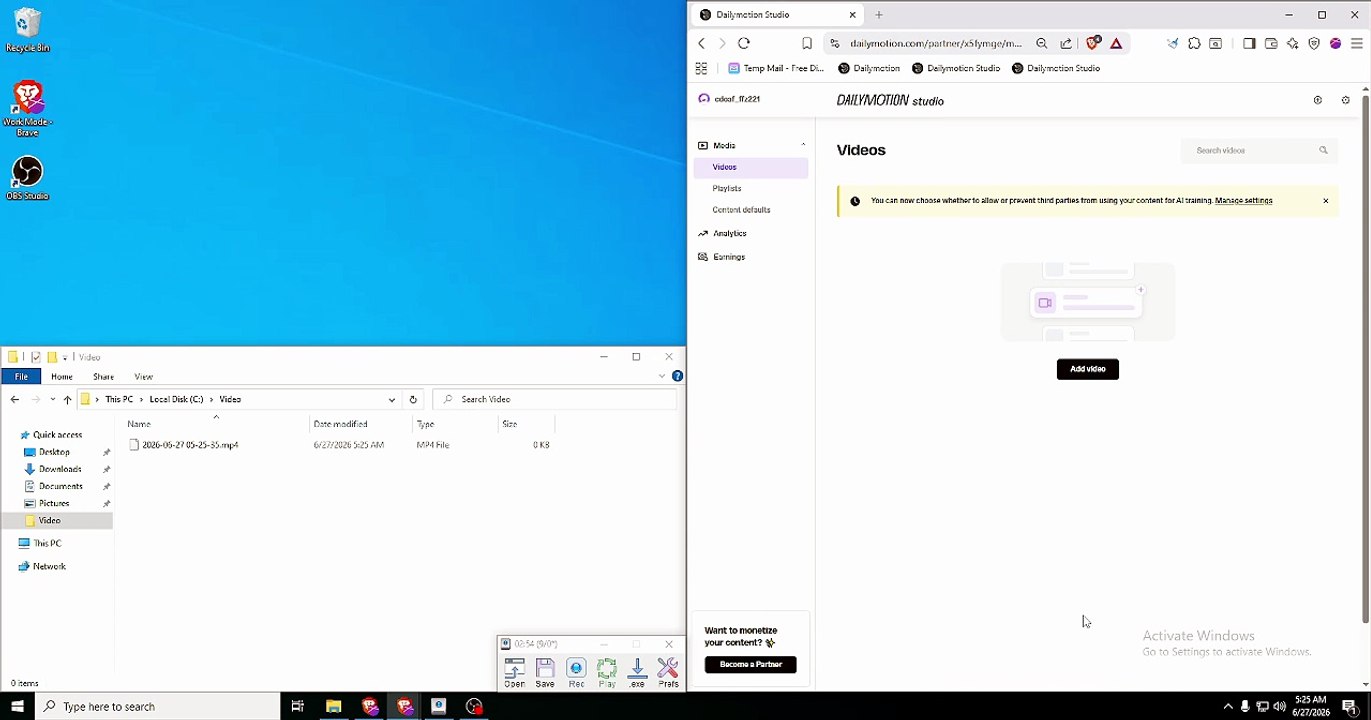The height and width of the screenshot is (720, 1371).
Task: Reload the Dailymotion page in Brave
Action: pos(743,43)
